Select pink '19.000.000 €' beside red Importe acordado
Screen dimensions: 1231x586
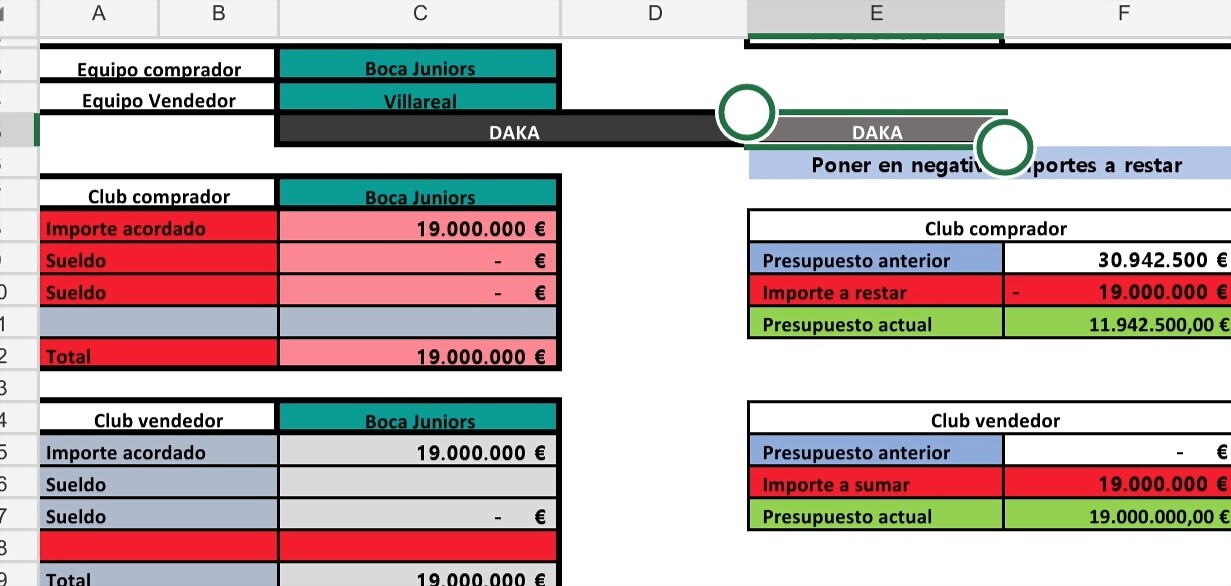(x=418, y=227)
